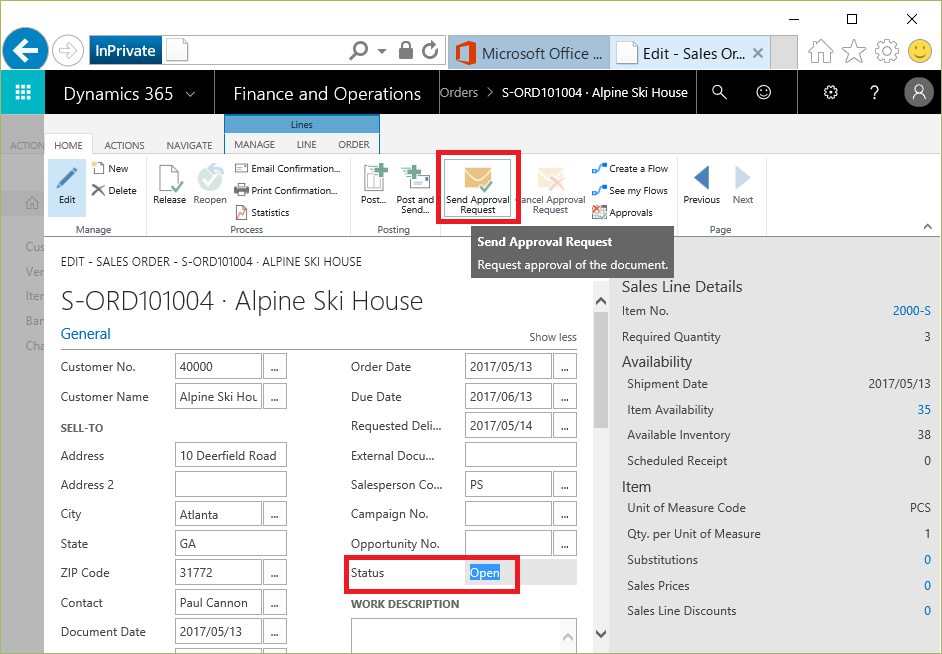
Task: Open the settings gear in Dynamics header
Action: click(830, 92)
